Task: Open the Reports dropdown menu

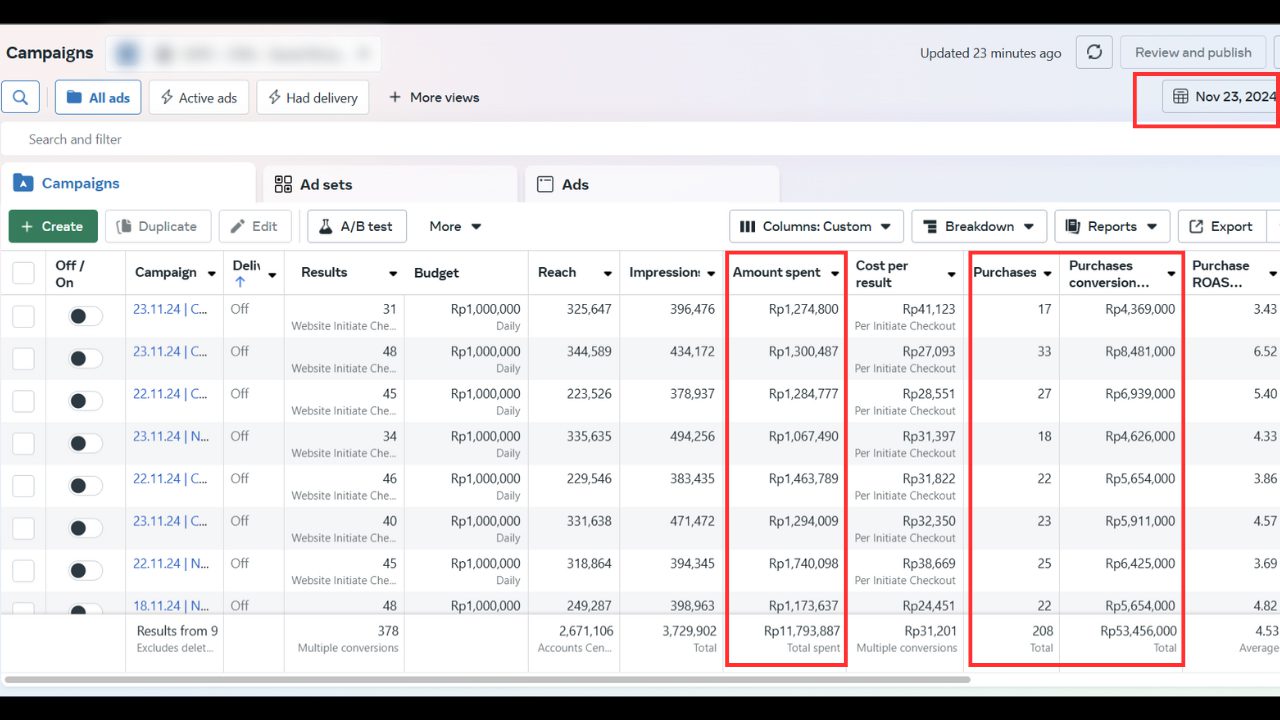Action: (x=1112, y=226)
